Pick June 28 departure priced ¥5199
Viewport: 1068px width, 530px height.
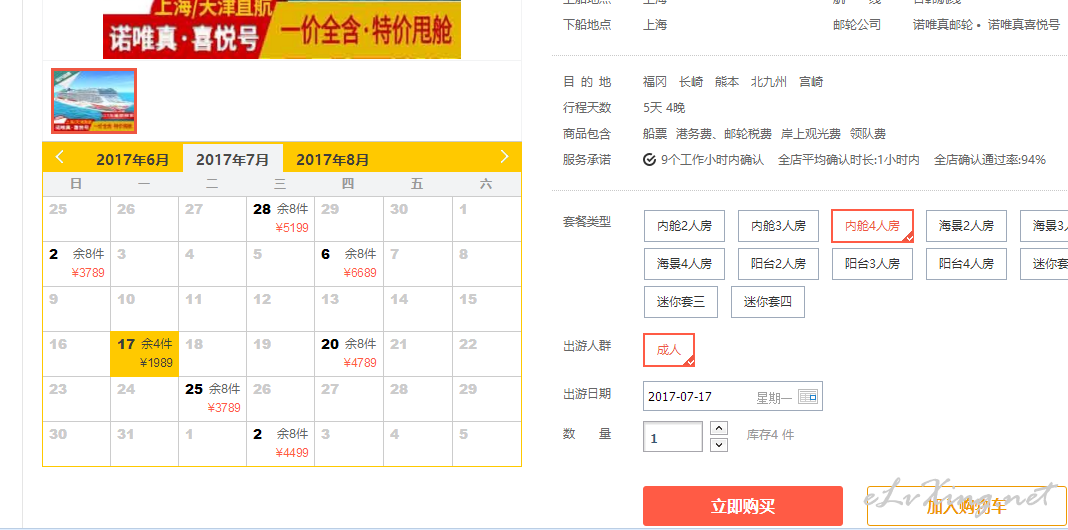[281, 219]
